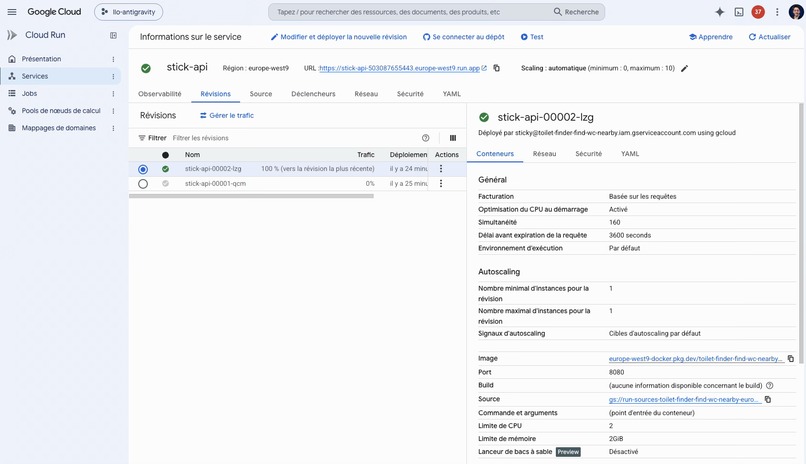Open the revision Conteneurs tab
Screen dimensions: 806x464
pyautogui.click(x=495, y=154)
